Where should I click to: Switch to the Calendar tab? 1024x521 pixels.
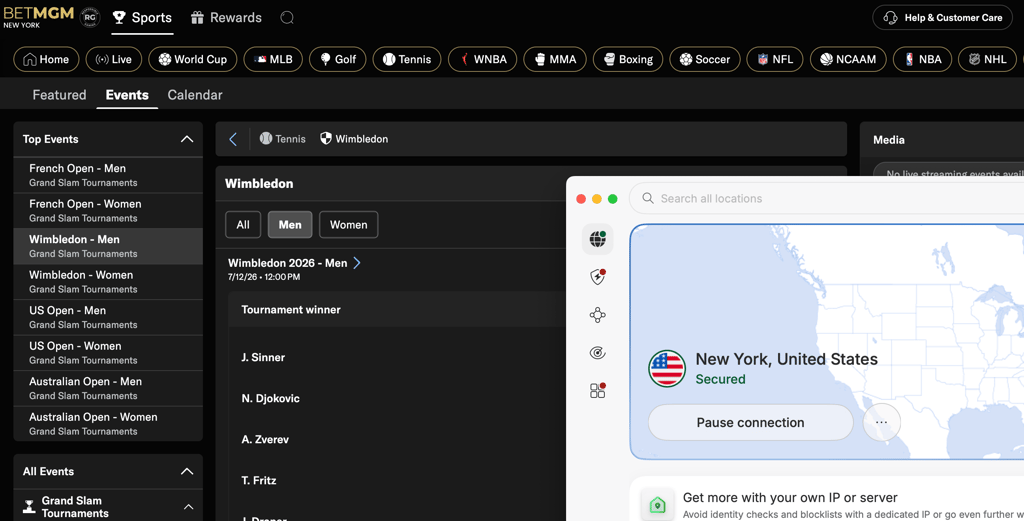195,95
